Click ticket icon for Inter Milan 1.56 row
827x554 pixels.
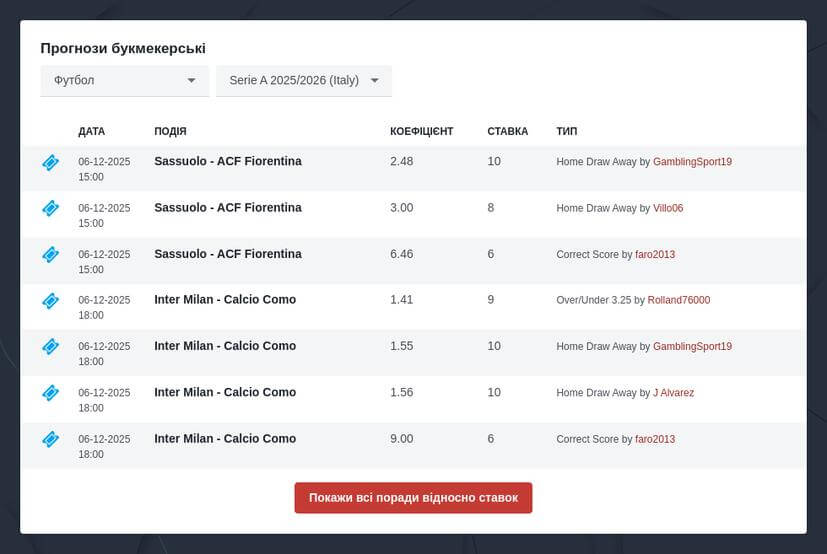pos(50,393)
